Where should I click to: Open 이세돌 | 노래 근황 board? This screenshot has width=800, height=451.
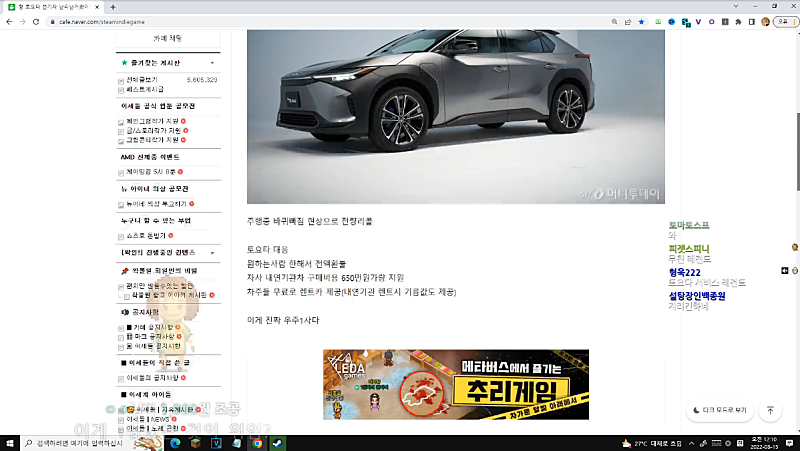tap(152, 429)
